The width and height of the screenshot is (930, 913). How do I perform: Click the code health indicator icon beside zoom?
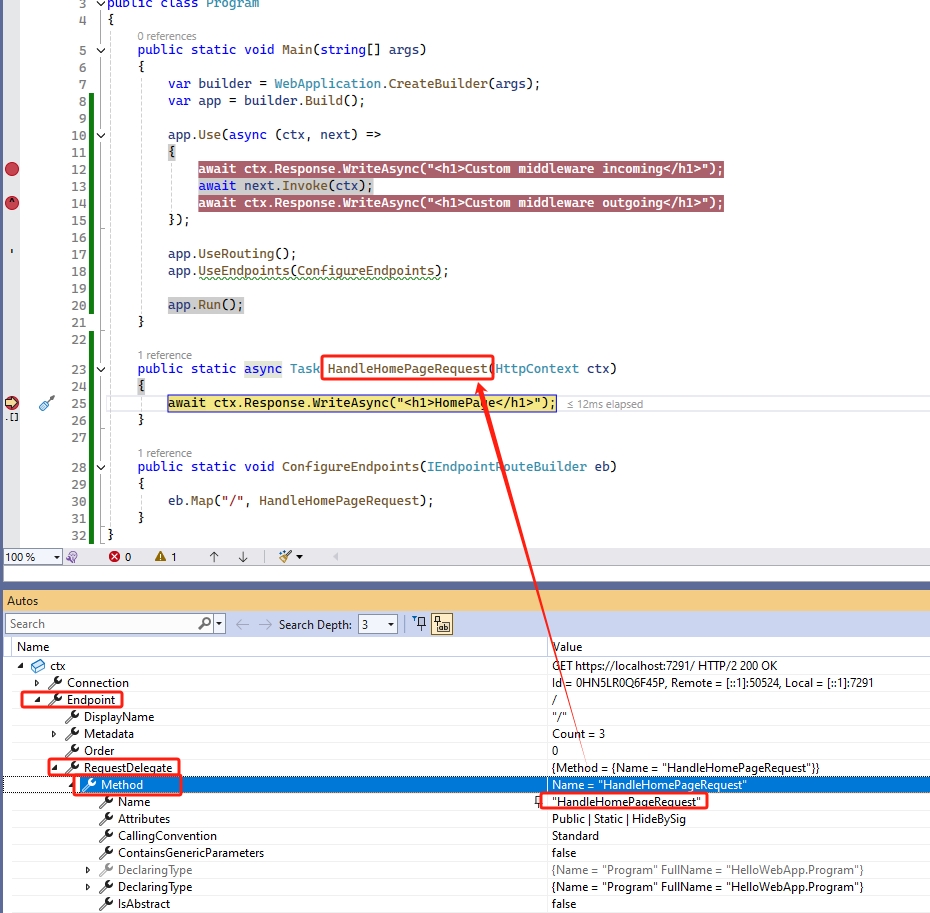pos(72,557)
